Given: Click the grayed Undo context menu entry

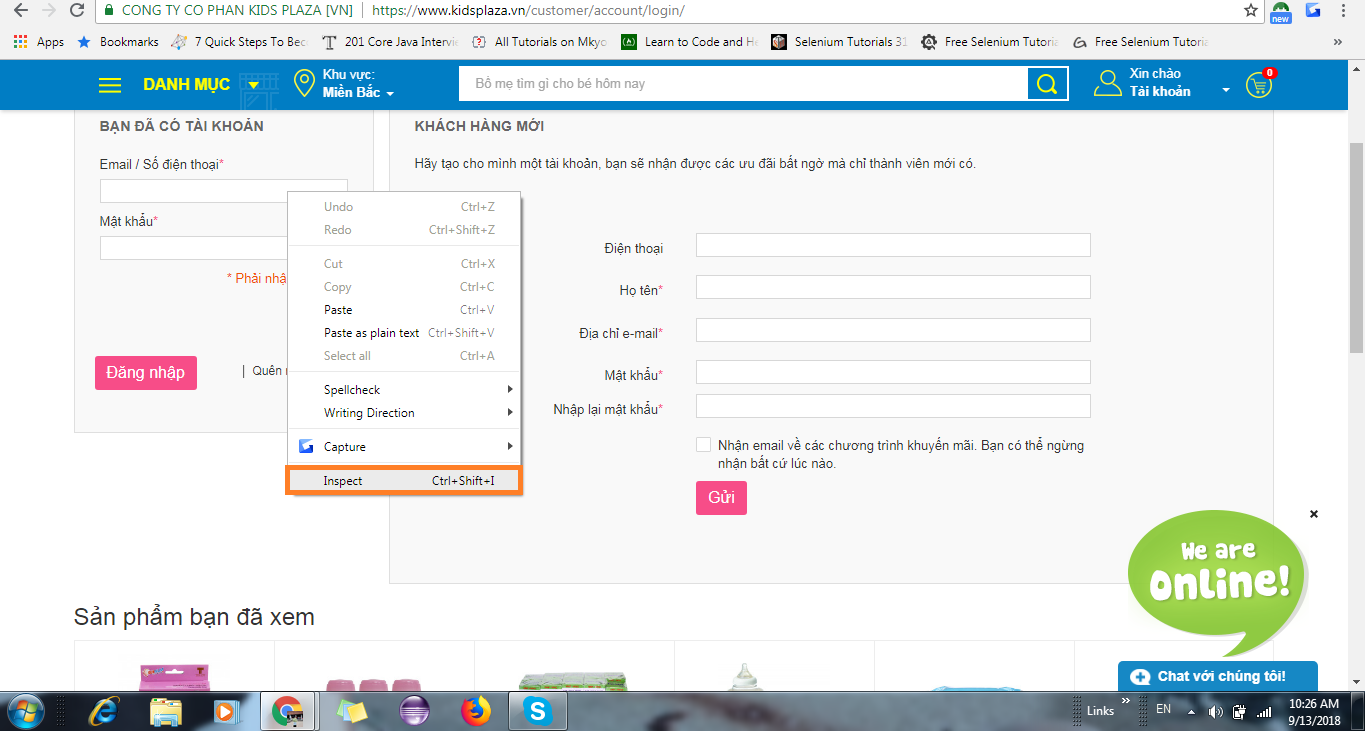Looking at the screenshot, I should pyautogui.click(x=403, y=207).
